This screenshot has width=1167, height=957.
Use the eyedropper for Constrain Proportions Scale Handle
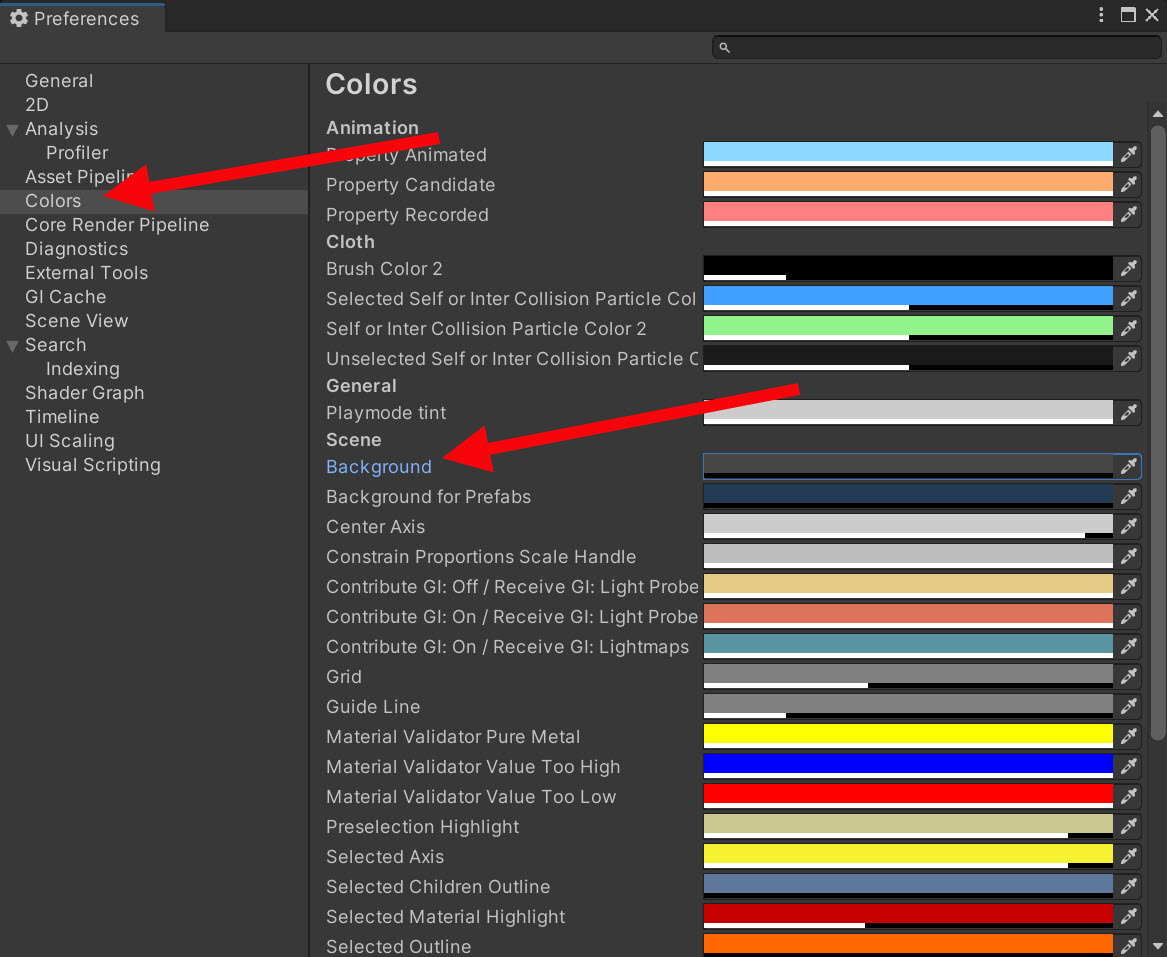tap(1128, 556)
